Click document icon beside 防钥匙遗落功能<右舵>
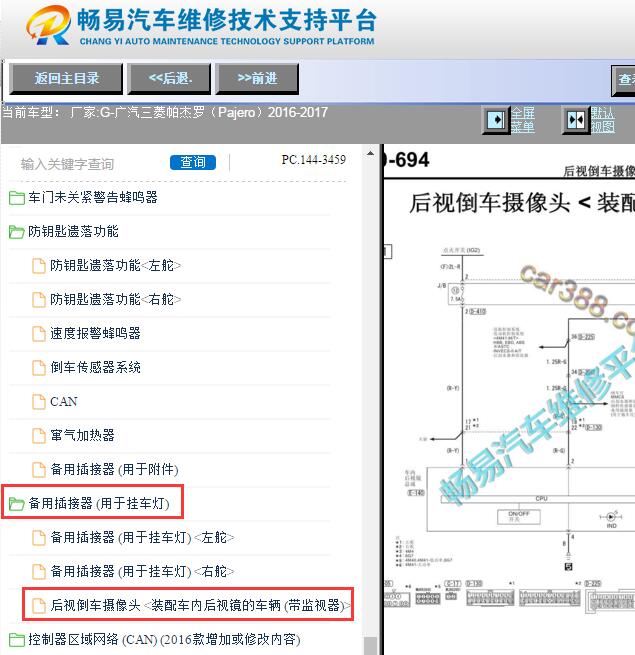The width and height of the screenshot is (635, 655). point(39,300)
